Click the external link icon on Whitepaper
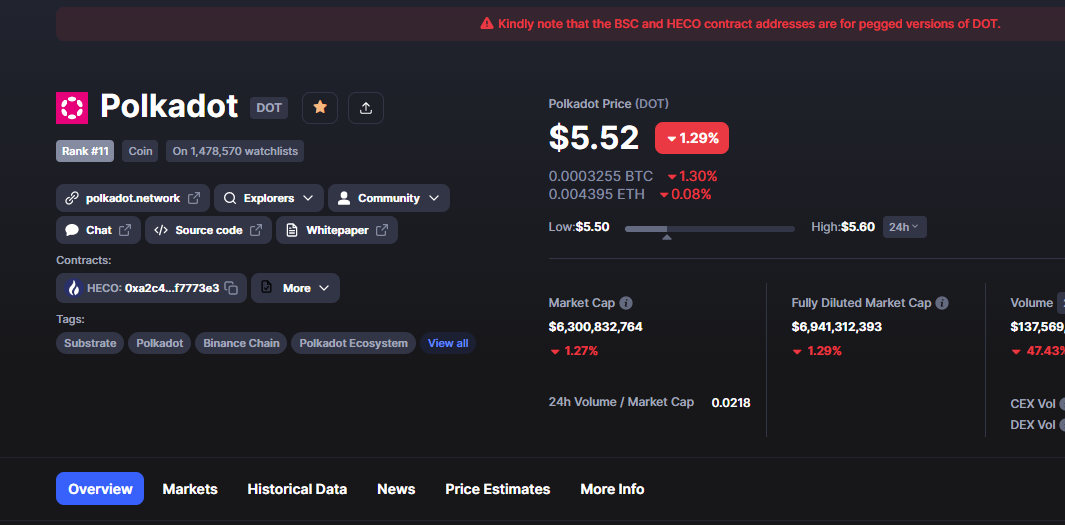The width and height of the screenshot is (1065, 525). click(x=382, y=230)
